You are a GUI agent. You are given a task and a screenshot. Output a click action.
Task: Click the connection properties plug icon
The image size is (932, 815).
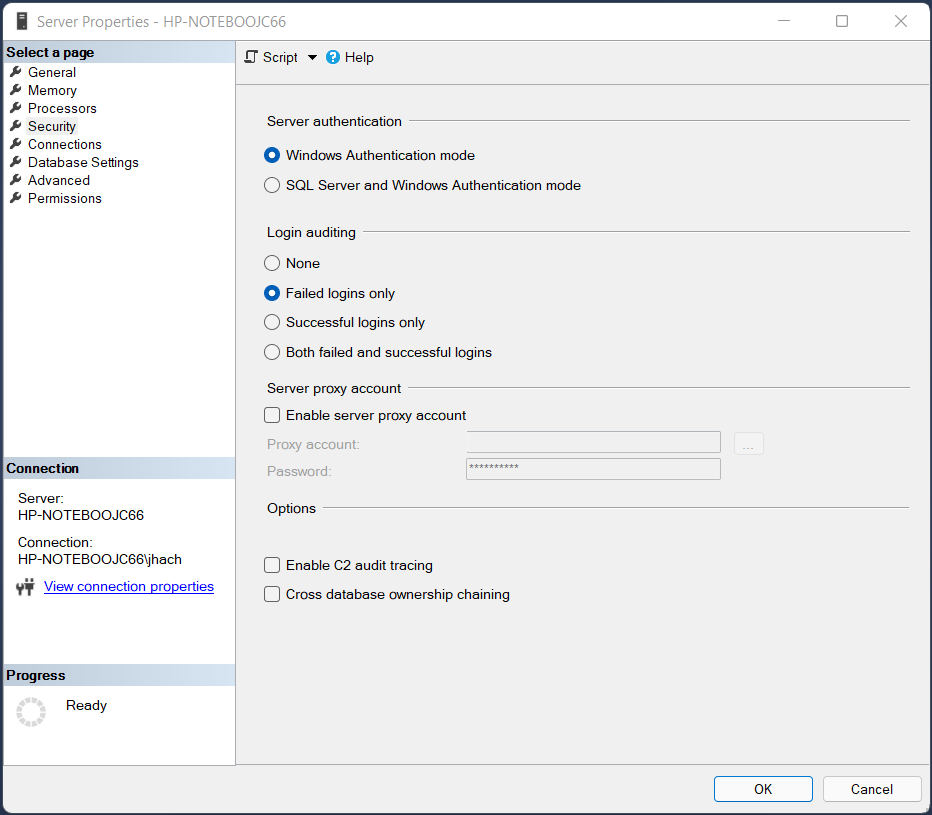[x=26, y=587]
